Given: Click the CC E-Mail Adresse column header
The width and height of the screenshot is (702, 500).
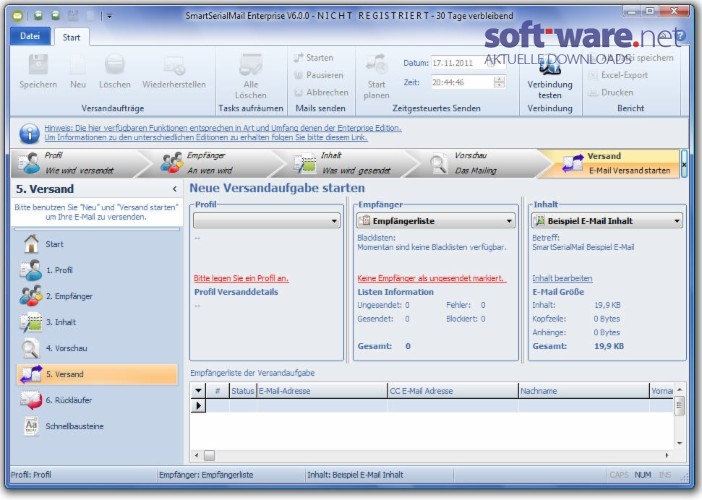Looking at the screenshot, I should [453, 391].
